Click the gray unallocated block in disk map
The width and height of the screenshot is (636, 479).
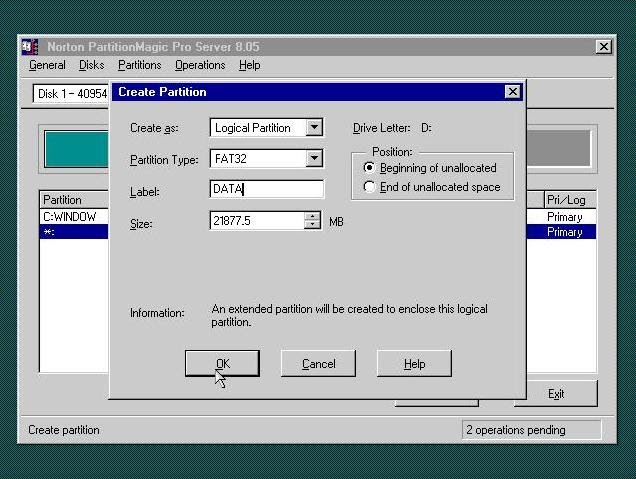[x=559, y=148]
